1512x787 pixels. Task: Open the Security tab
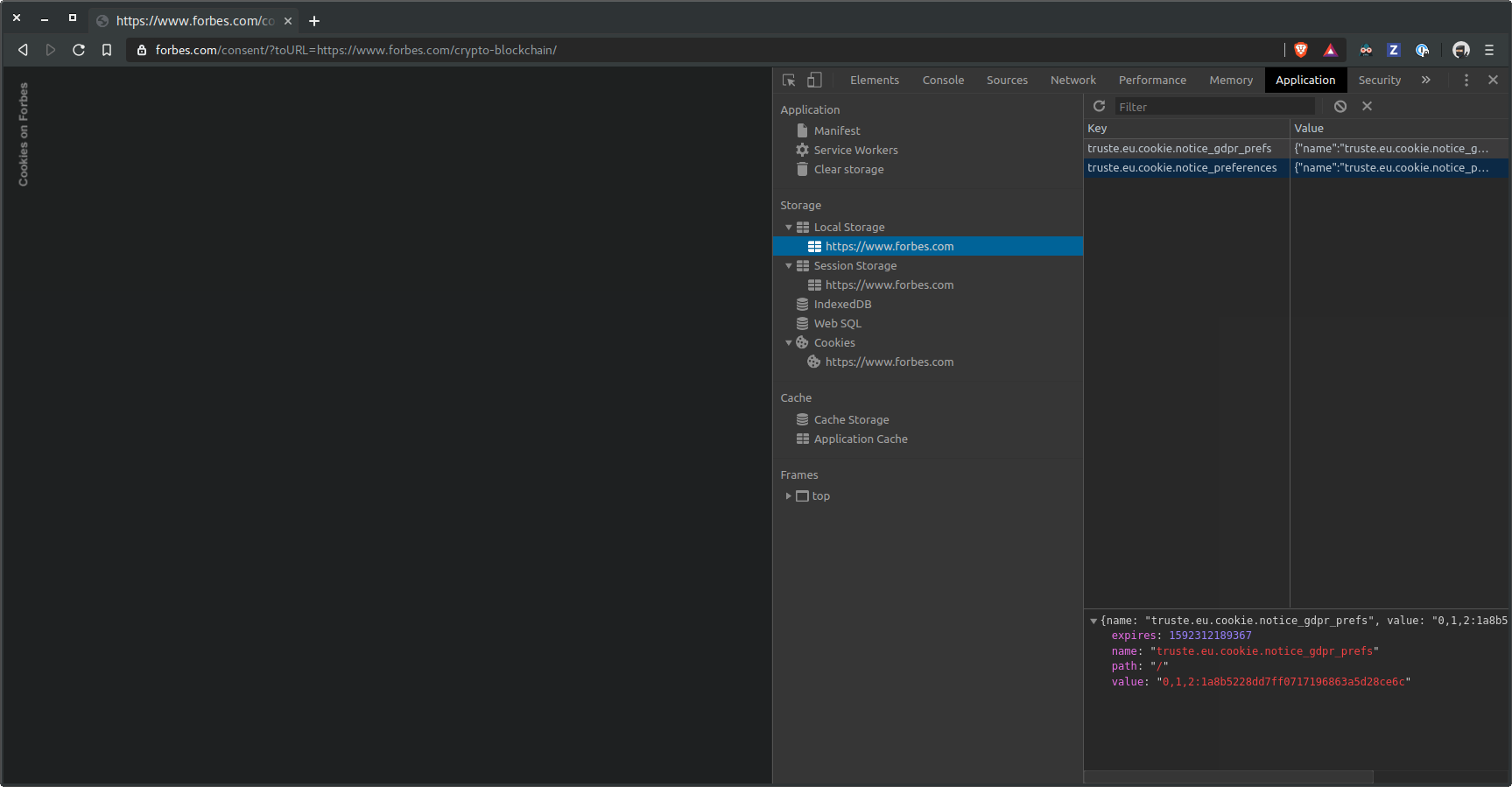pyautogui.click(x=1380, y=80)
